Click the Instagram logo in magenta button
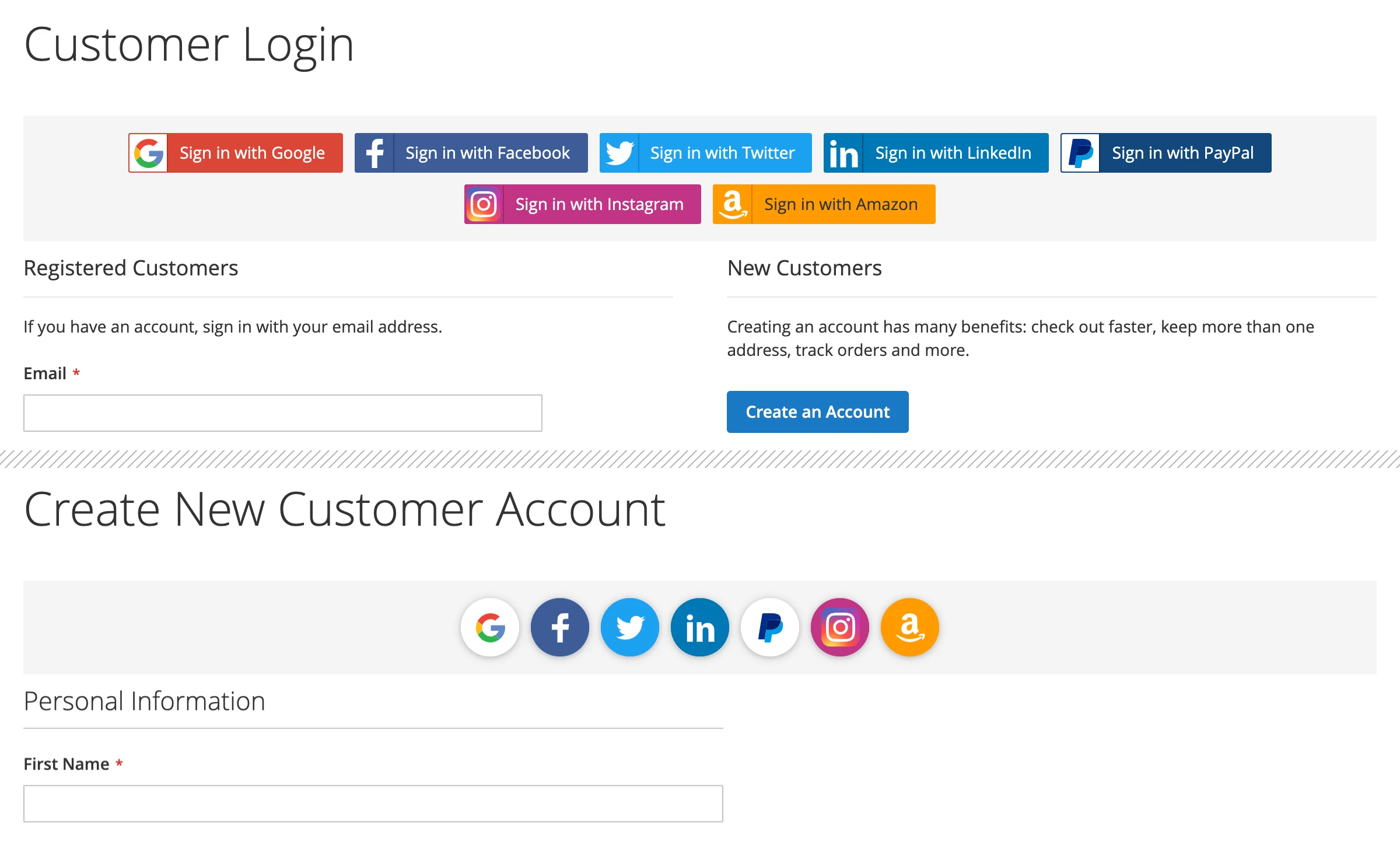This screenshot has width=1400, height=846. pos(484,204)
